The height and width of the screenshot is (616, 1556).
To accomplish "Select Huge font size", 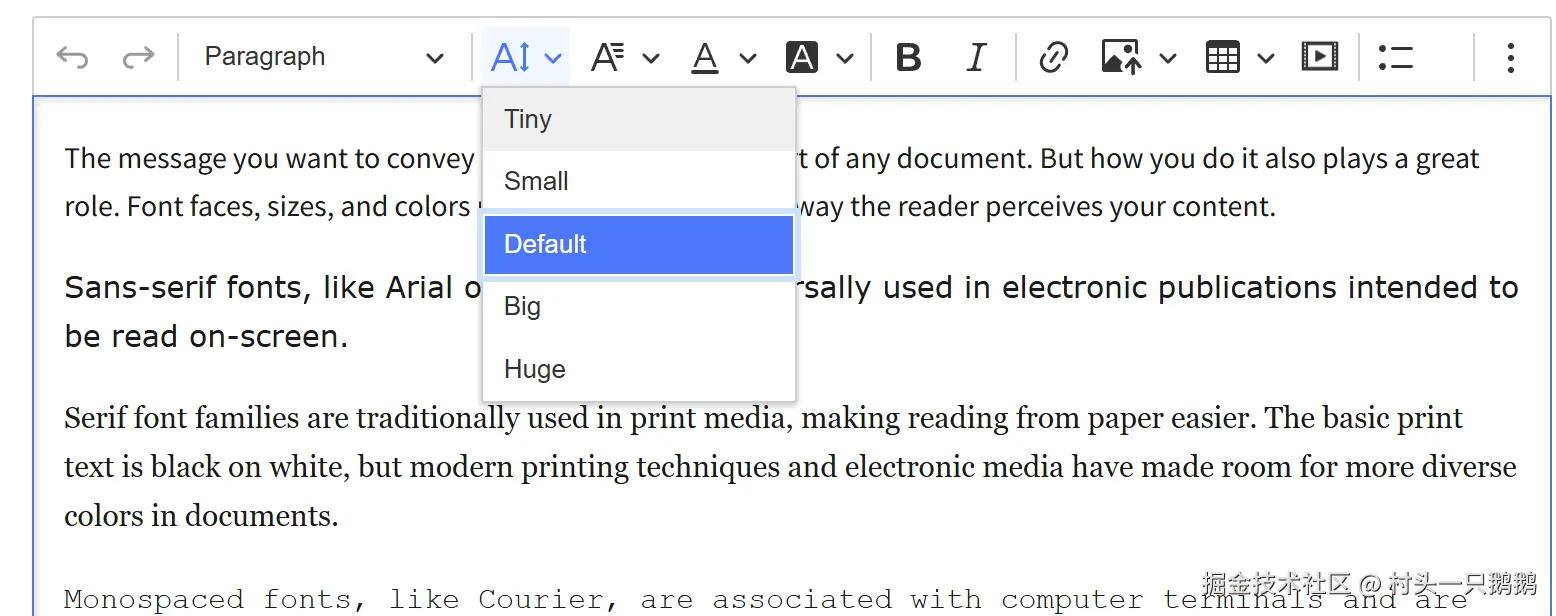I will [x=639, y=369].
